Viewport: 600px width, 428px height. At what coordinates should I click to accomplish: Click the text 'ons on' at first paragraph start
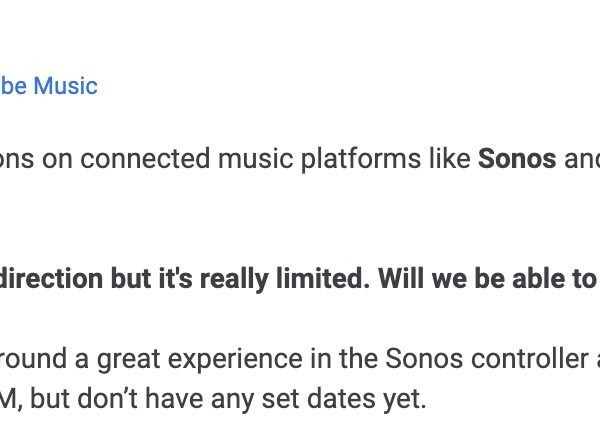coord(34,159)
